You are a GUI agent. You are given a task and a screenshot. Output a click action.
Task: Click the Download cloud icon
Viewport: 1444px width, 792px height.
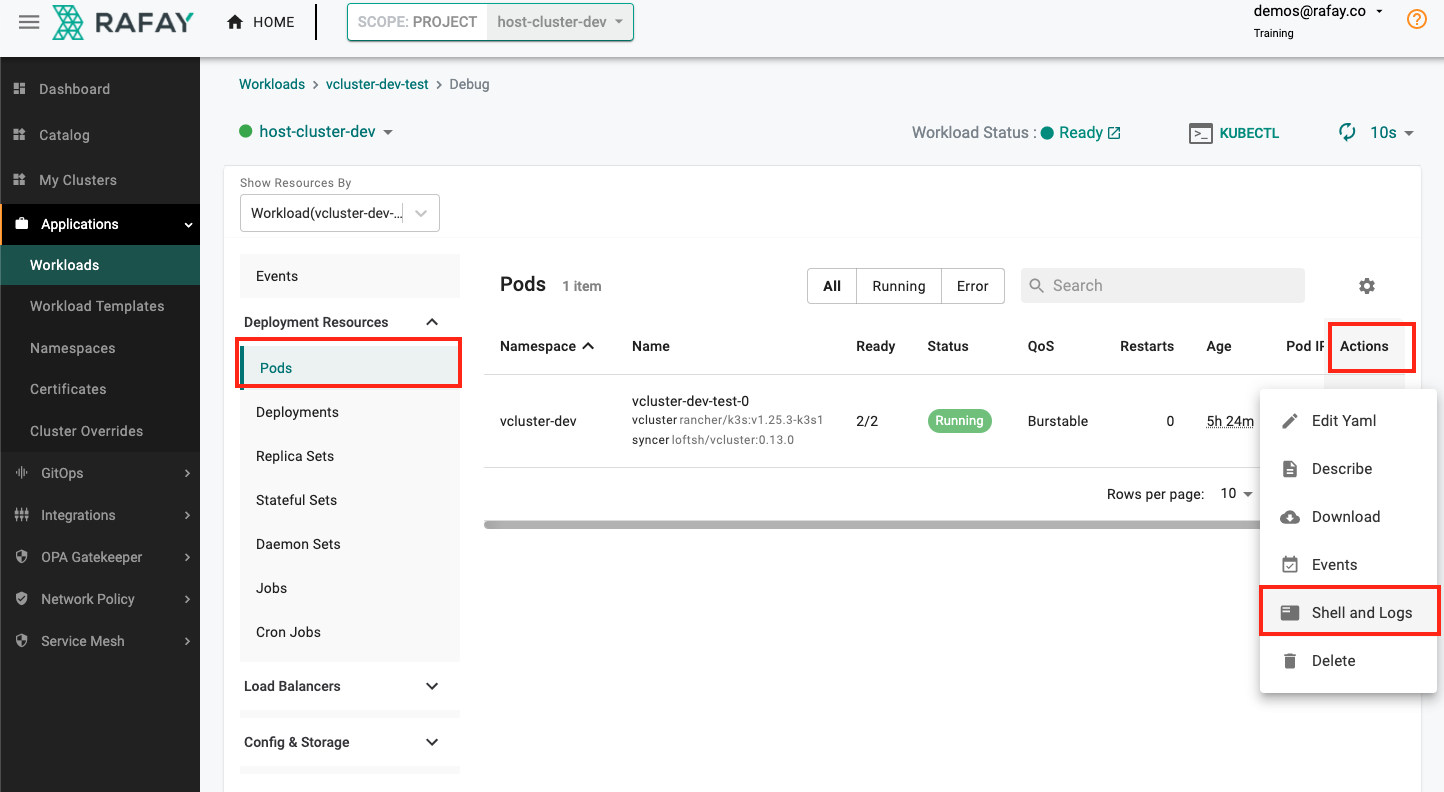click(x=1290, y=517)
